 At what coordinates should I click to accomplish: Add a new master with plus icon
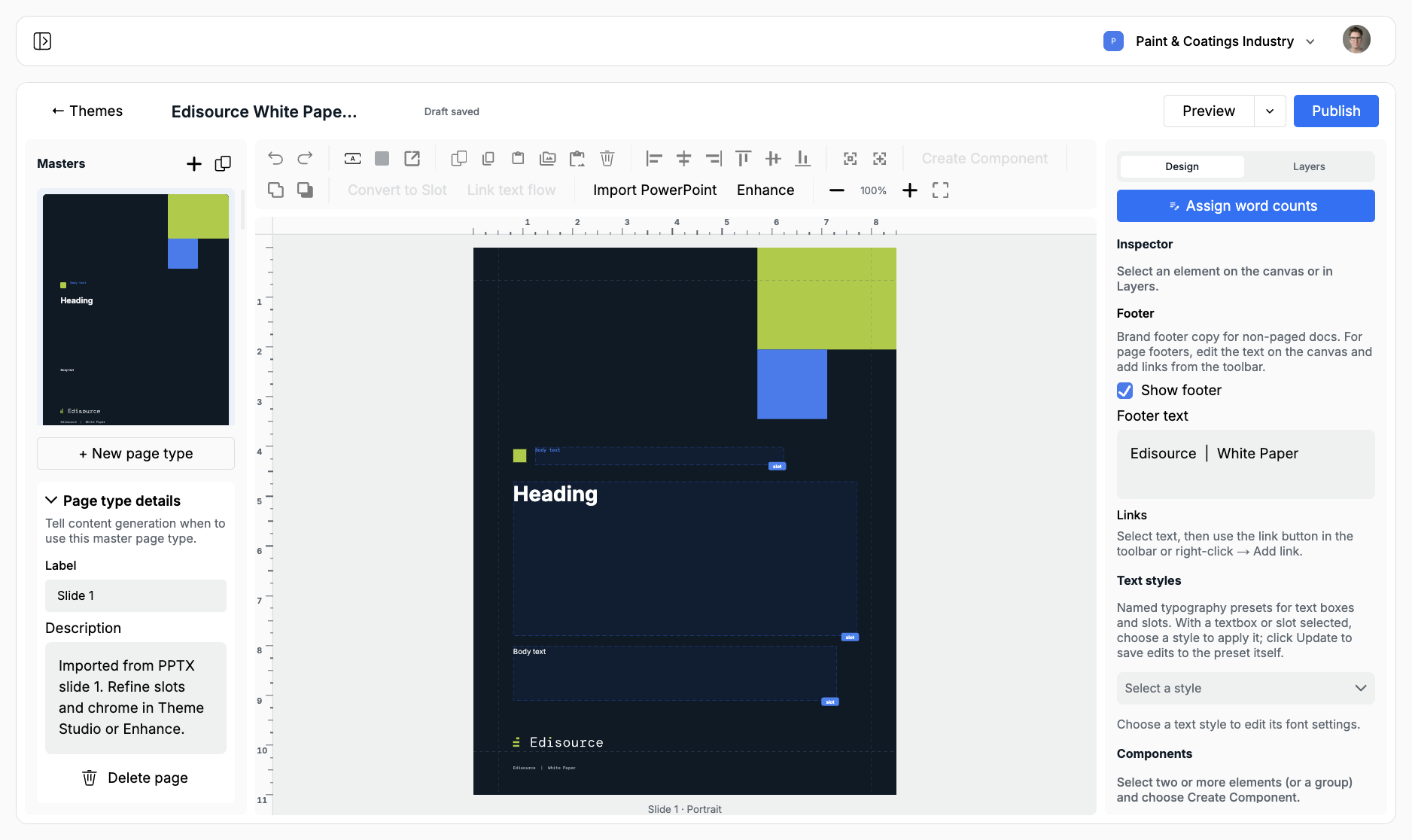pos(194,164)
